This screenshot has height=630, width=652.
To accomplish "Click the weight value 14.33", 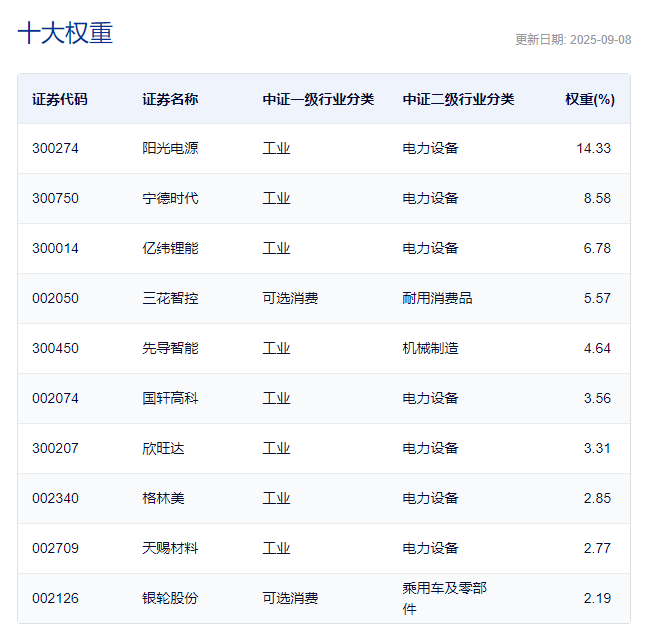I will click(x=593, y=148).
